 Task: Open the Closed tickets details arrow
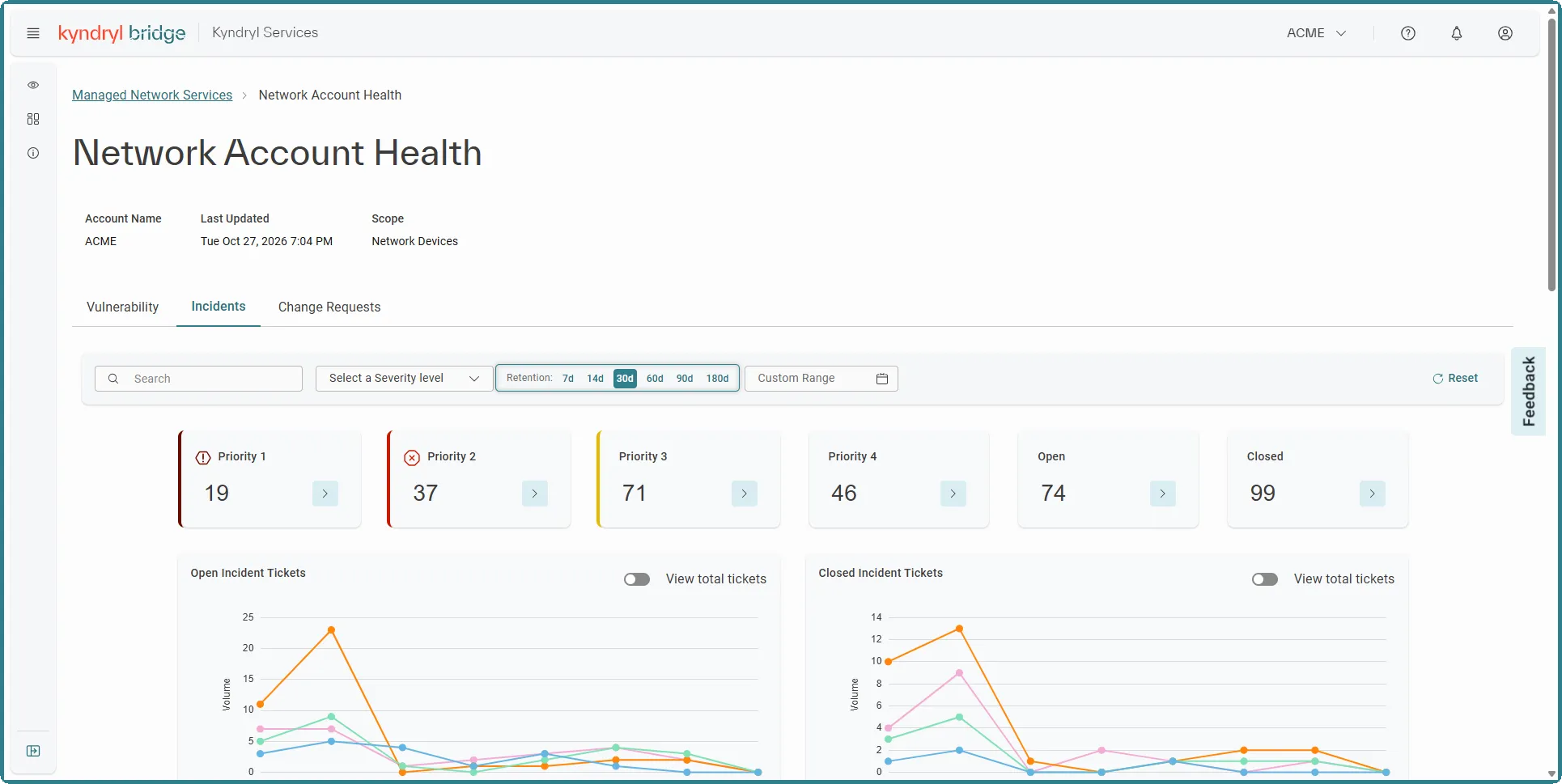(x=1373, y=494)
